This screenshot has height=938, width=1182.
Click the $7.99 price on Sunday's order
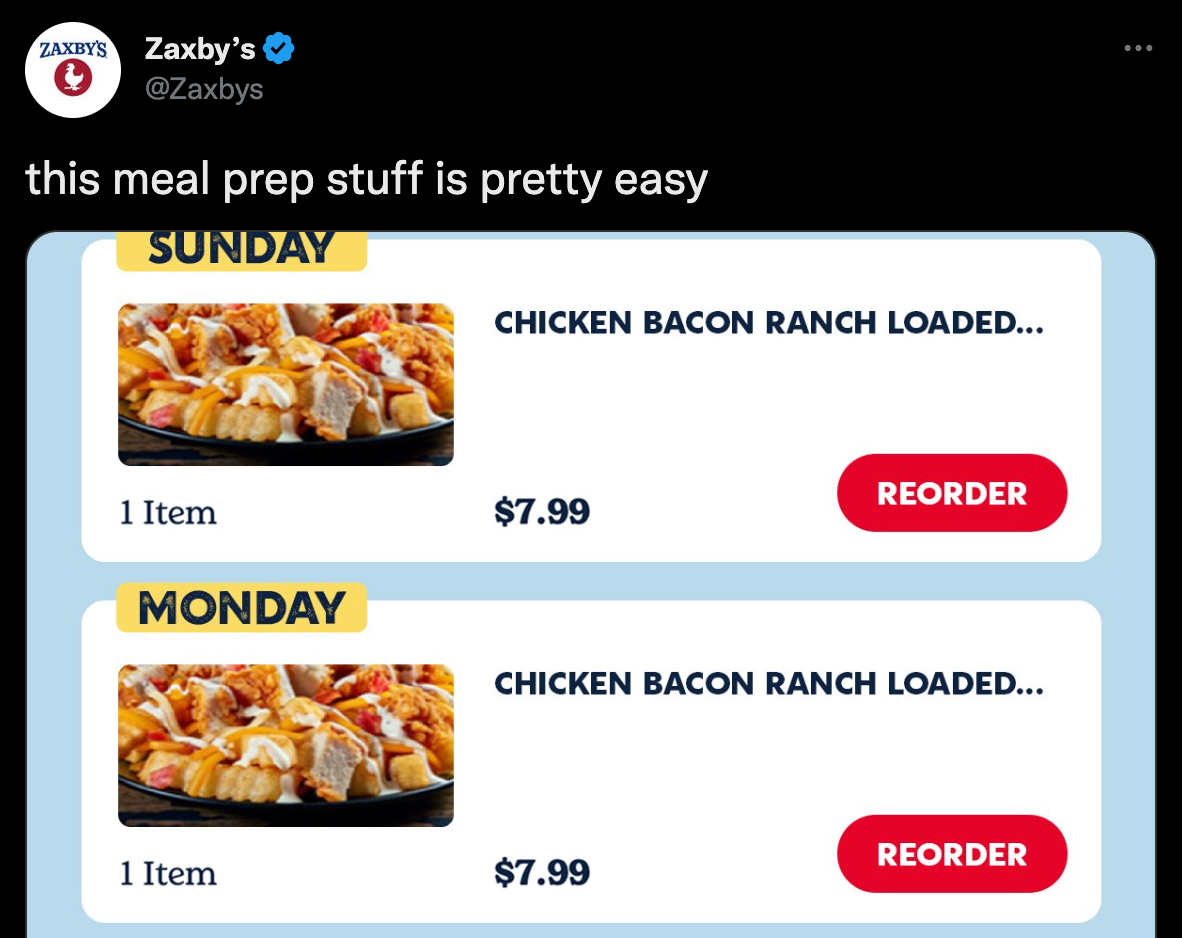click(x=542, y=512)
